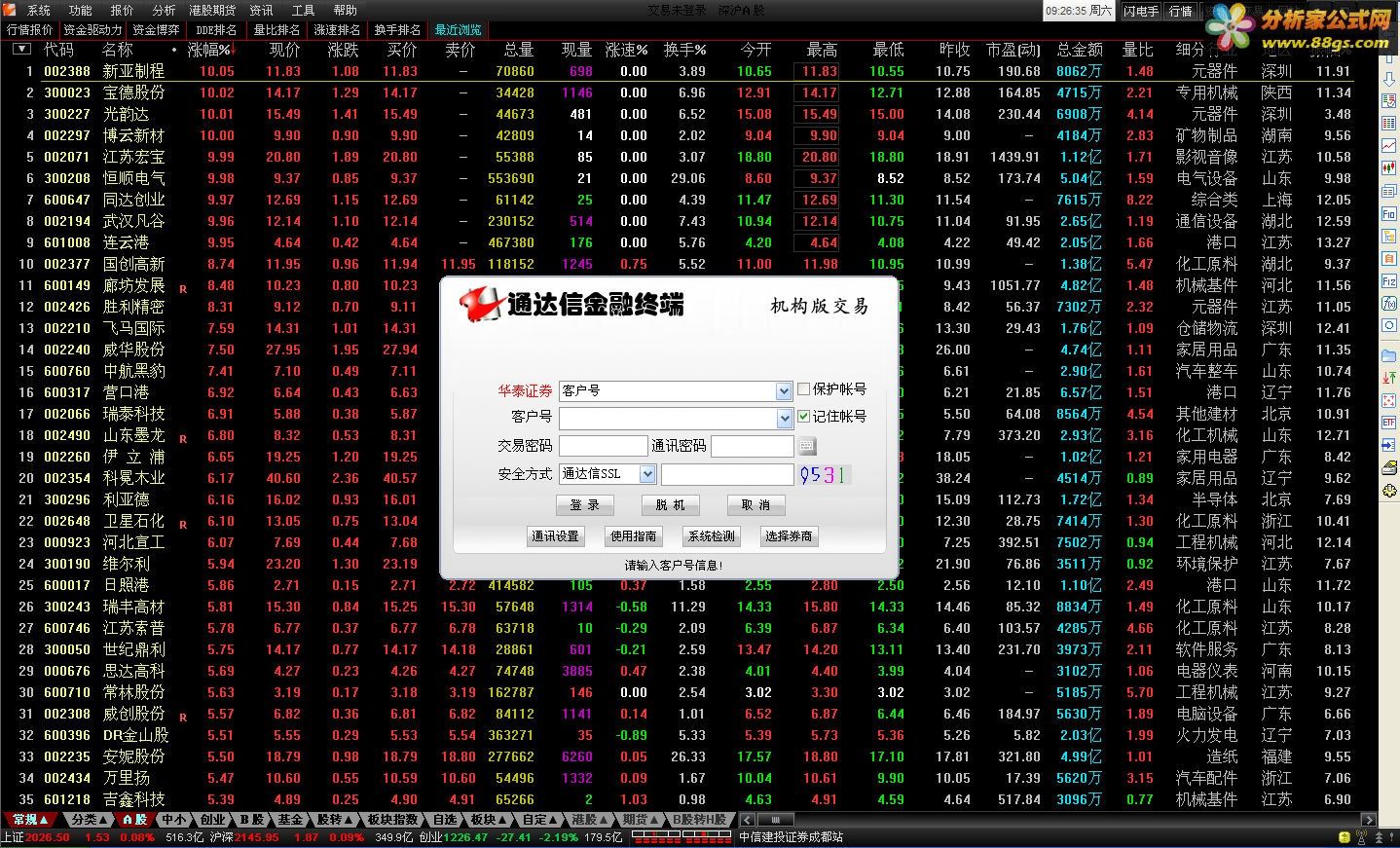Click the red dotted square icon

click(1389, 401)
